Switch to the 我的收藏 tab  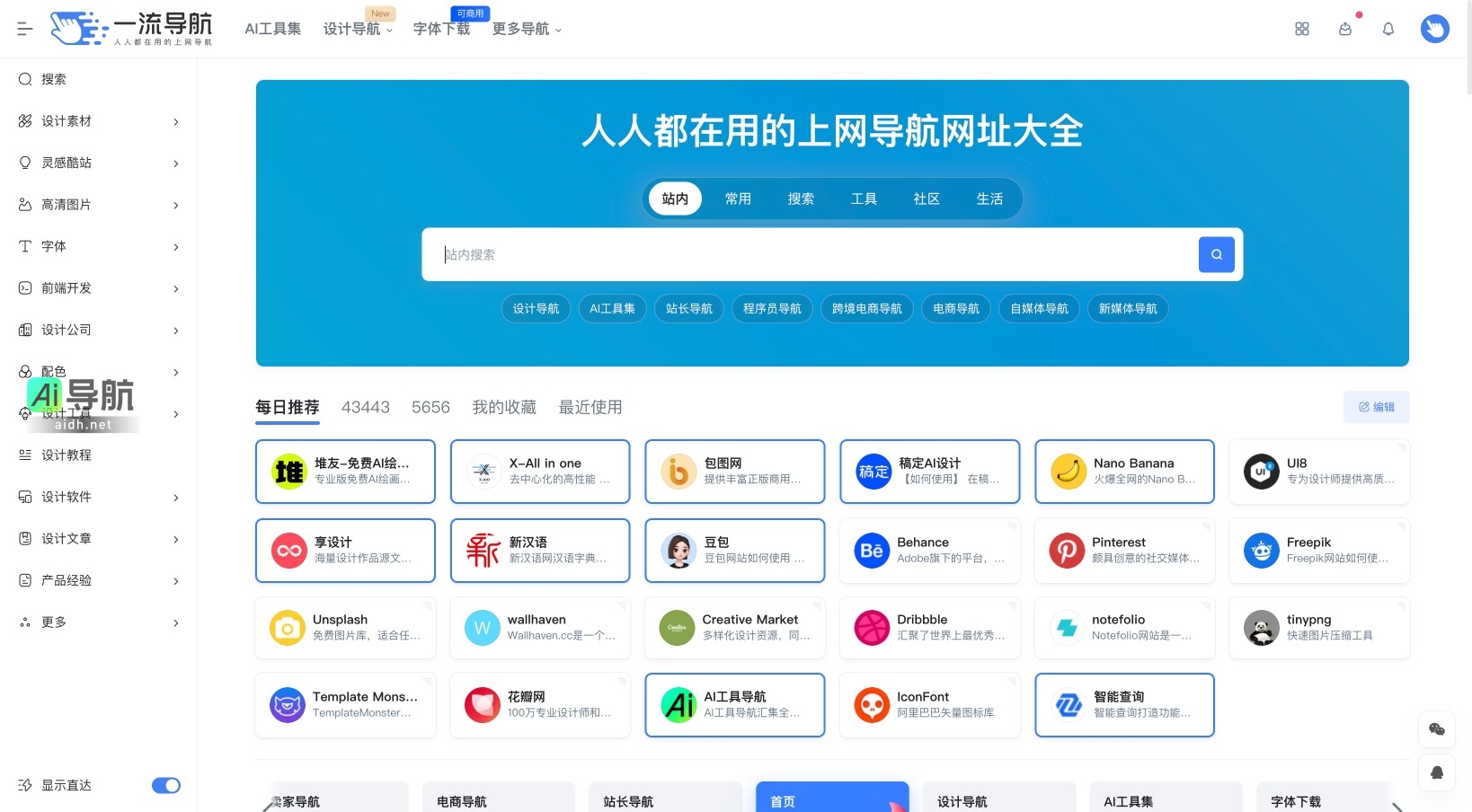pyautogui.click(x=504, y=407)
